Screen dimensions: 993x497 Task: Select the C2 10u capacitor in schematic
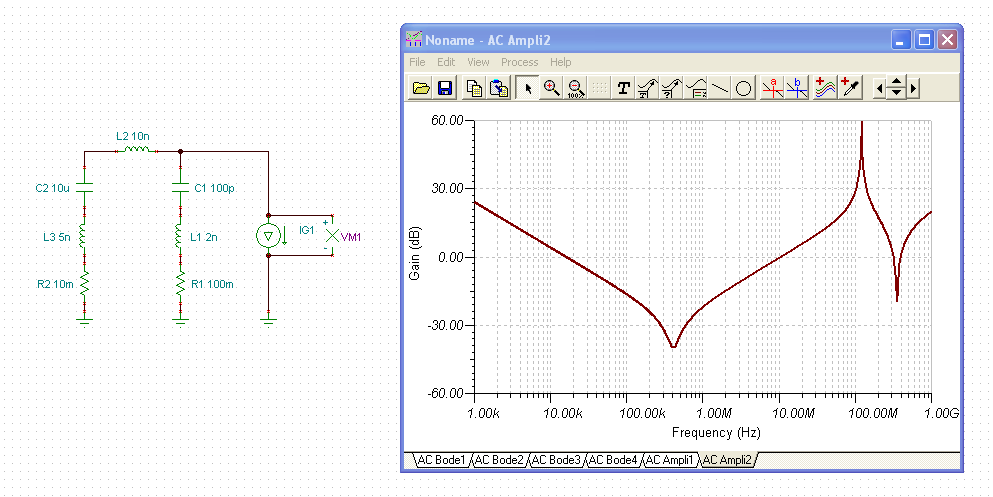pos(85,187)
